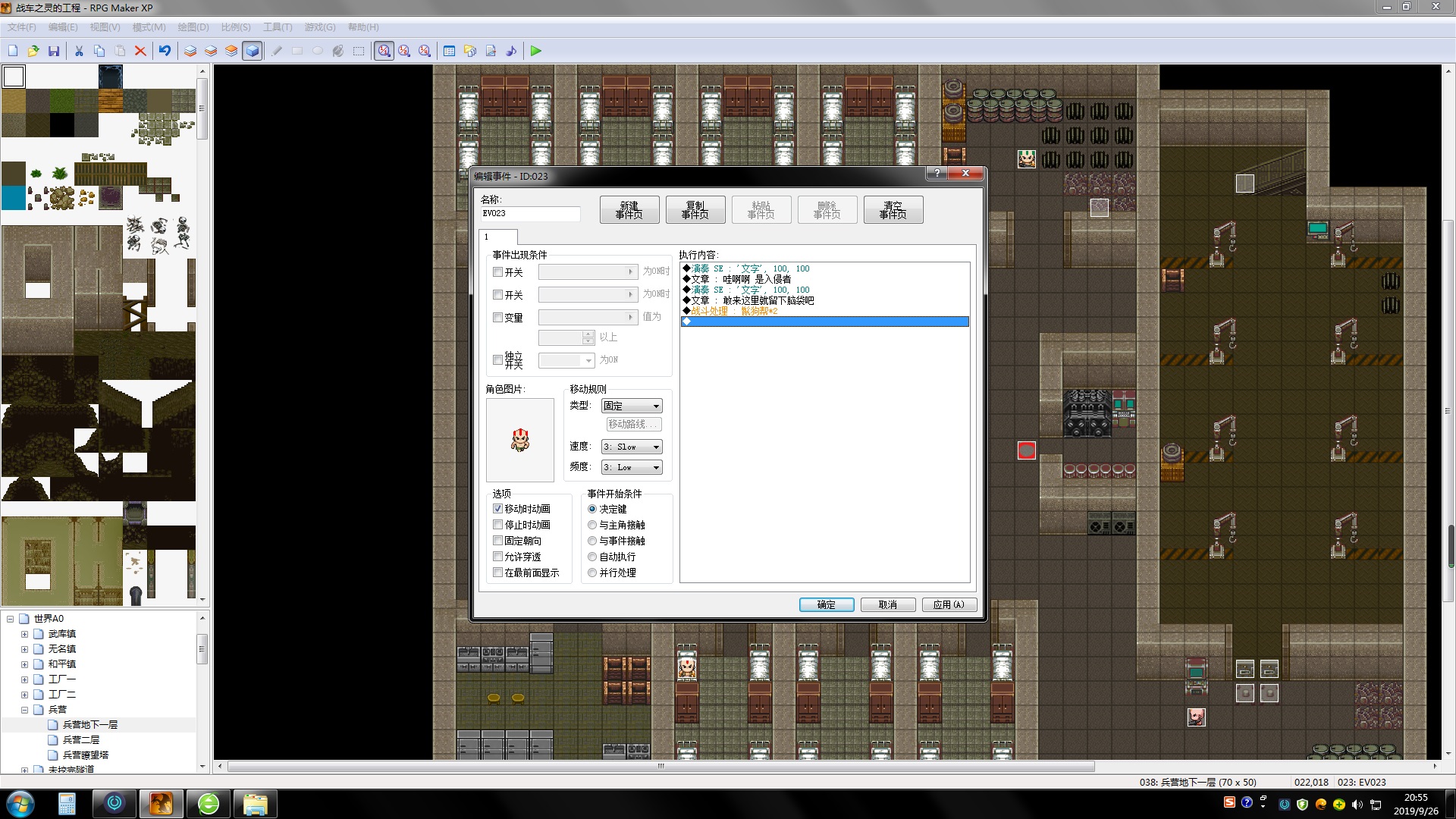Collapse the 兵营 map tree node
The width and height of the screenshot is (1456, 819).
tap(24, 710)
